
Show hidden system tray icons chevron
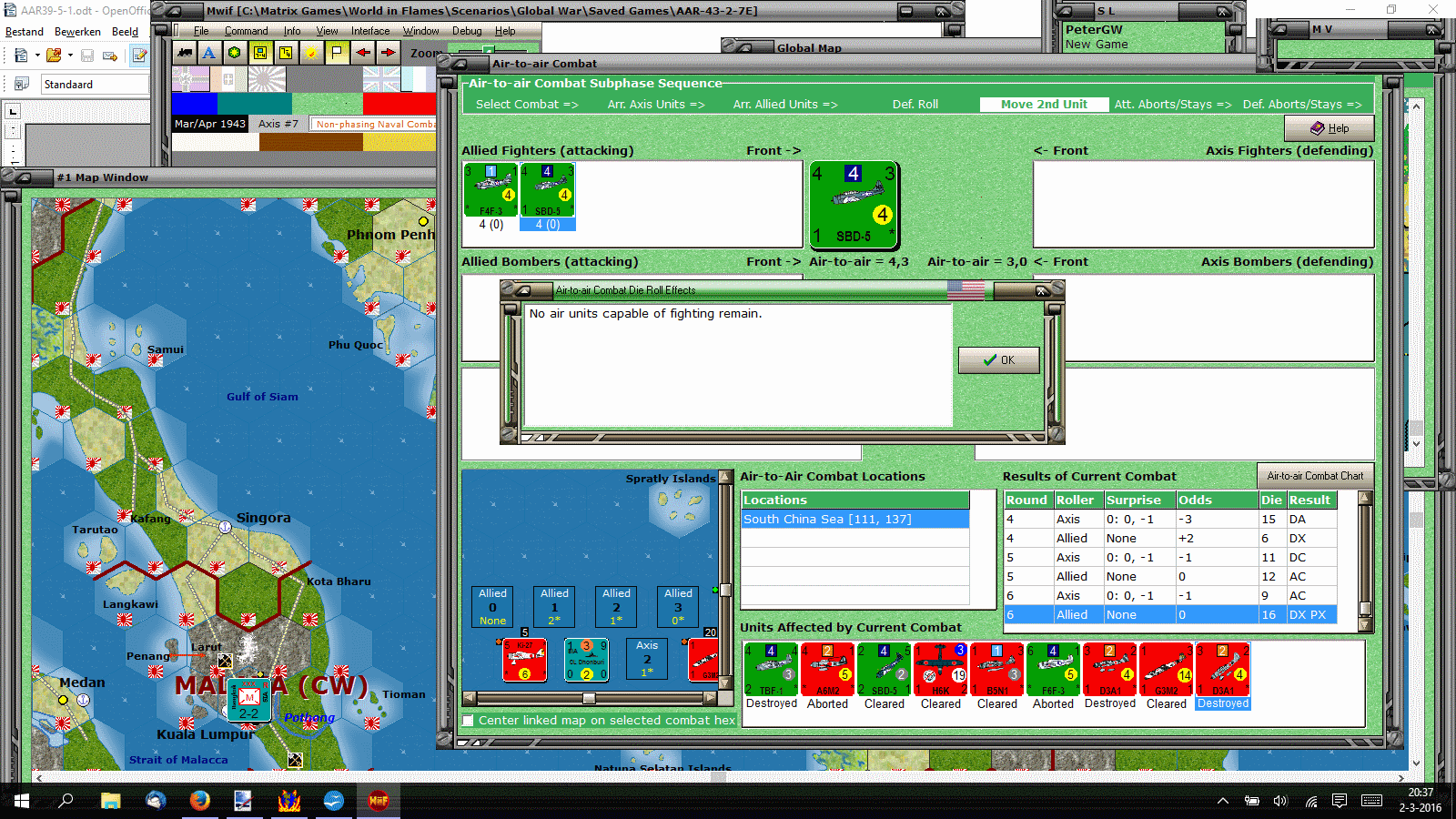[x=1223, y=801]
